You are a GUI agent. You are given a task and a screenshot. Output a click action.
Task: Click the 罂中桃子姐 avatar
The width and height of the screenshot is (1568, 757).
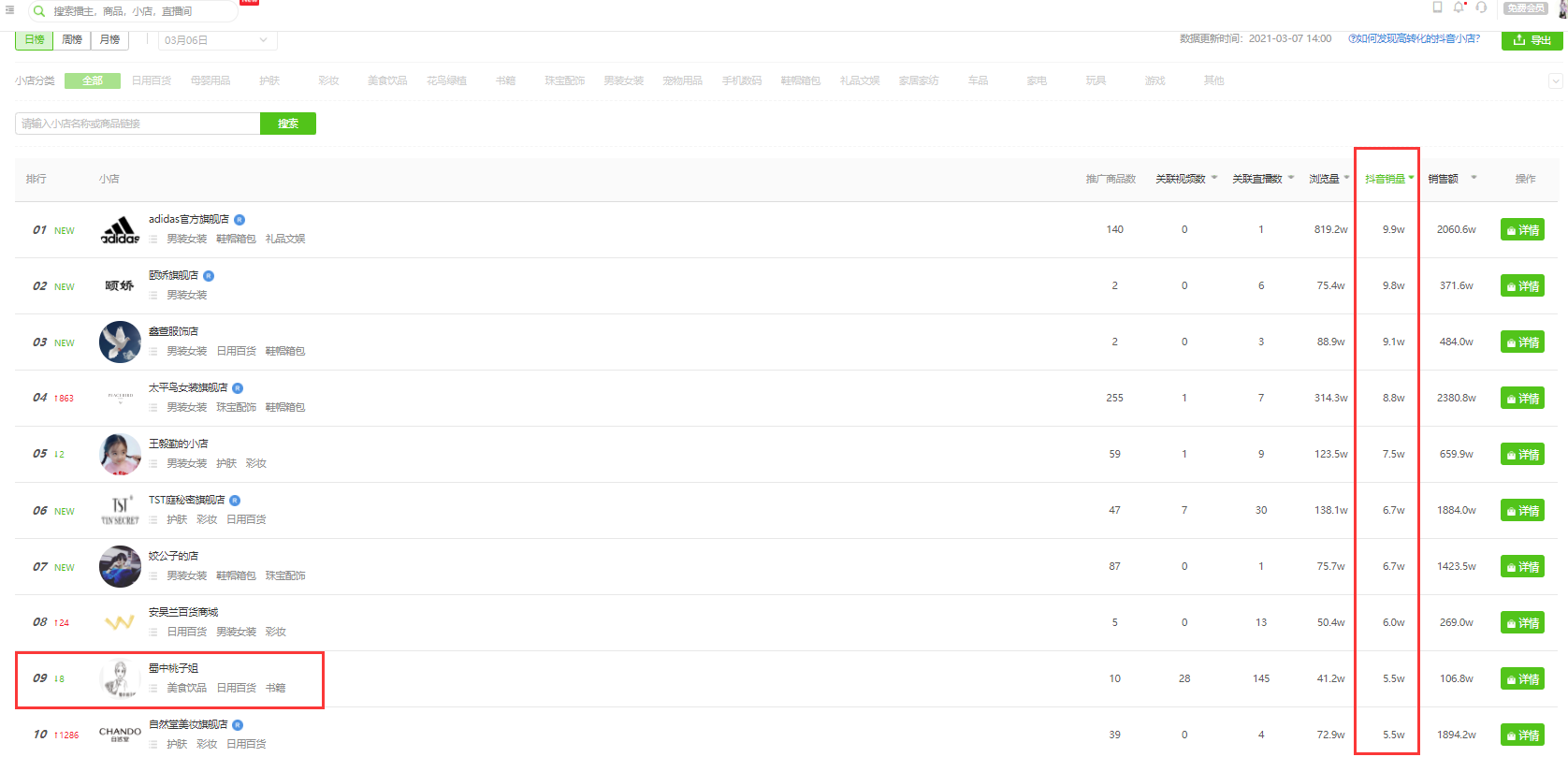tap(120, 679)
